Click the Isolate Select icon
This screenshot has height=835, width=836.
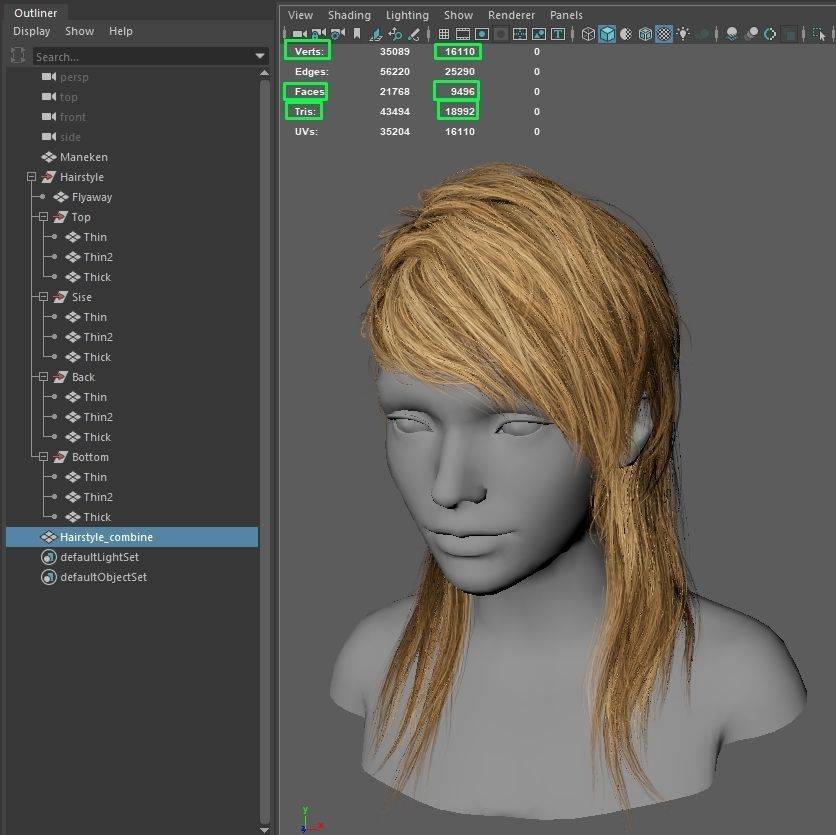819,34
